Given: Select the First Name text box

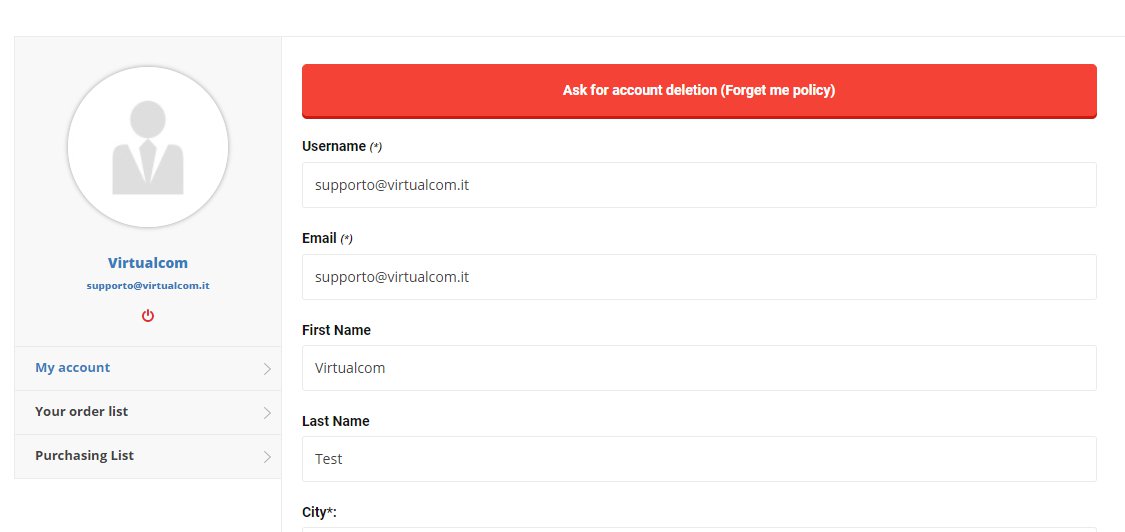Looking at the screenshot, I should point(699,368).
